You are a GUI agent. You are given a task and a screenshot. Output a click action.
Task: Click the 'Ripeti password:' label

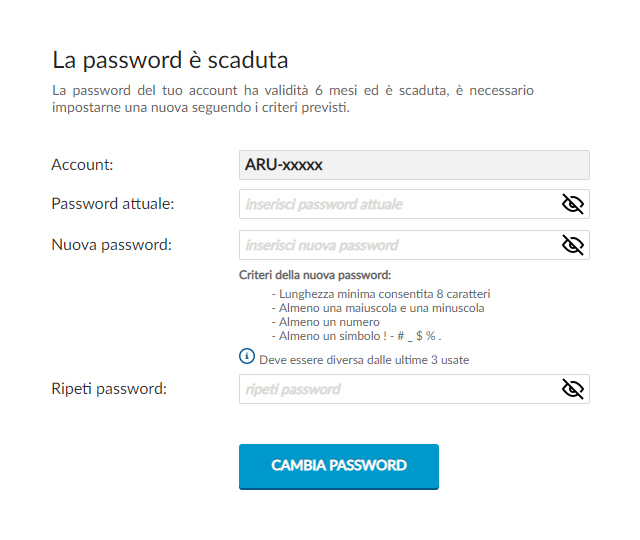click(x=109, y=389)
